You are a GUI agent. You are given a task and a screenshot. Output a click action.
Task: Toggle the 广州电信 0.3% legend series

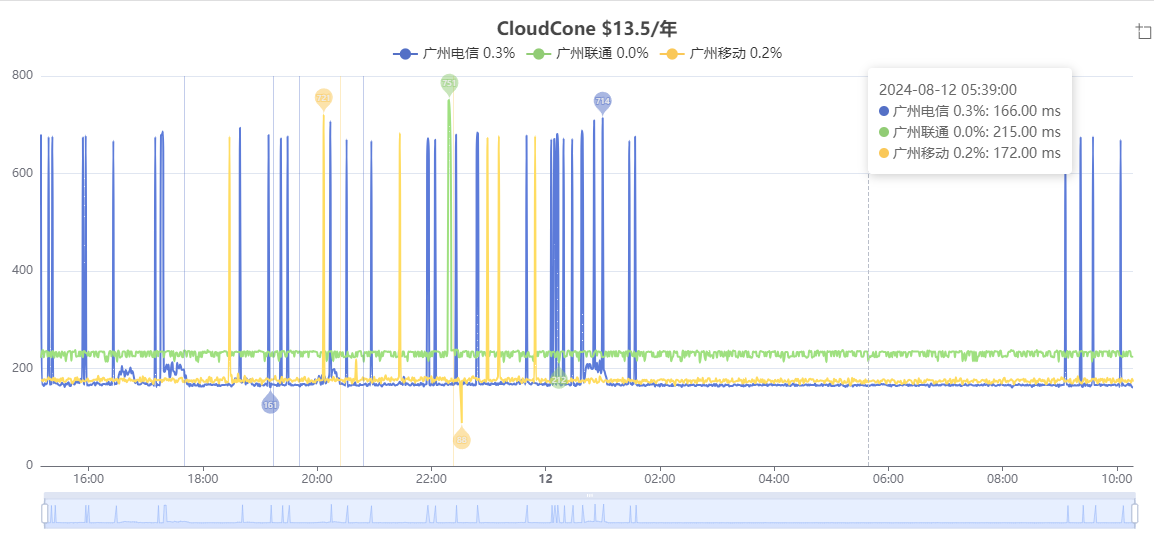[454, 53]
